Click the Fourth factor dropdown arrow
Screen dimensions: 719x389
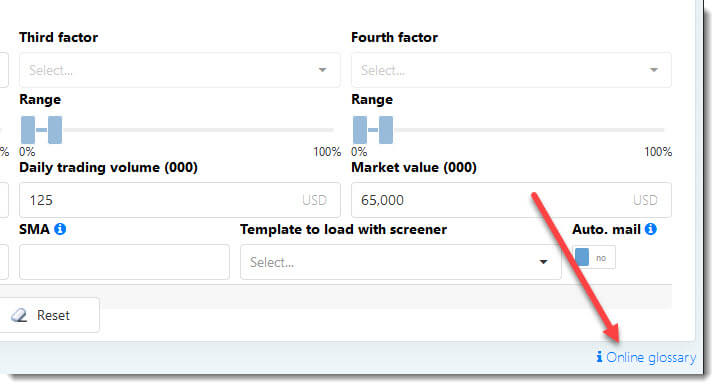654,70
